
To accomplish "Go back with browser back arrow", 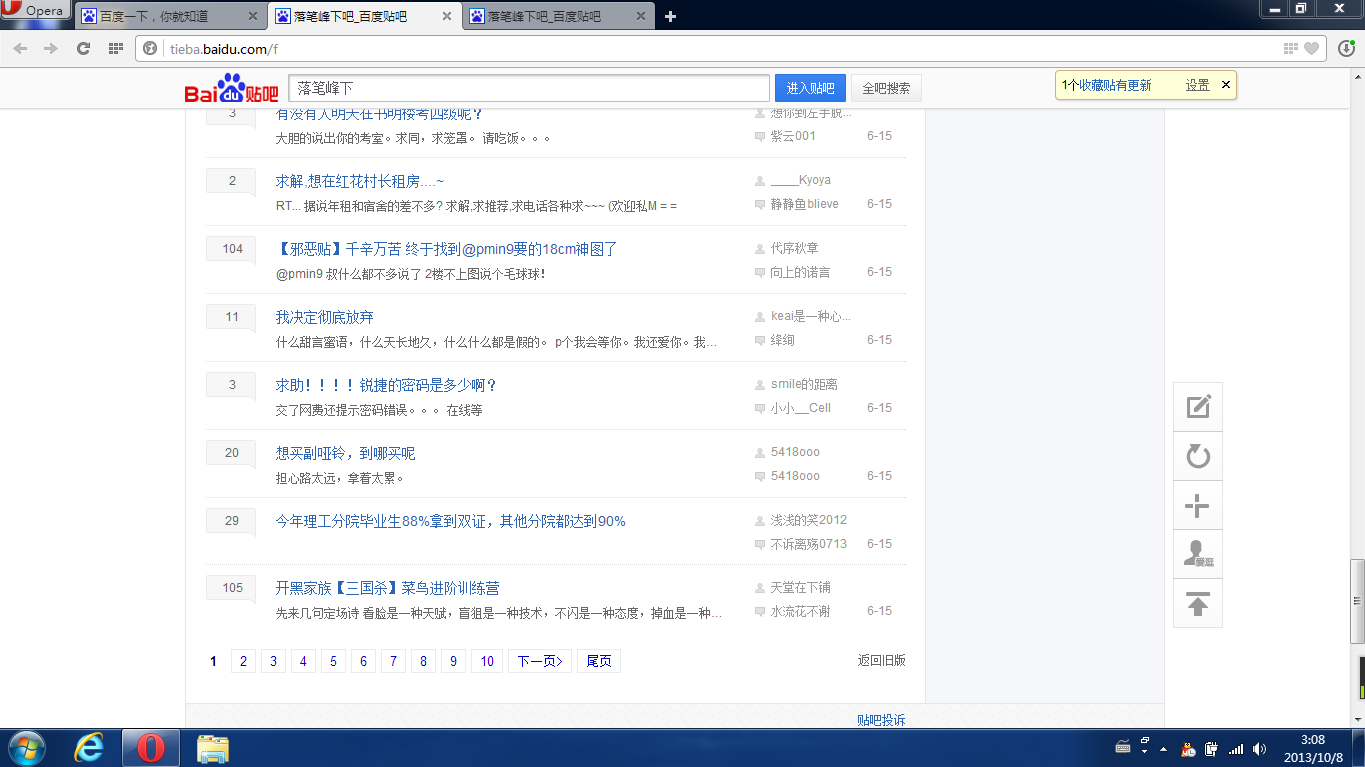I will 21,48.
